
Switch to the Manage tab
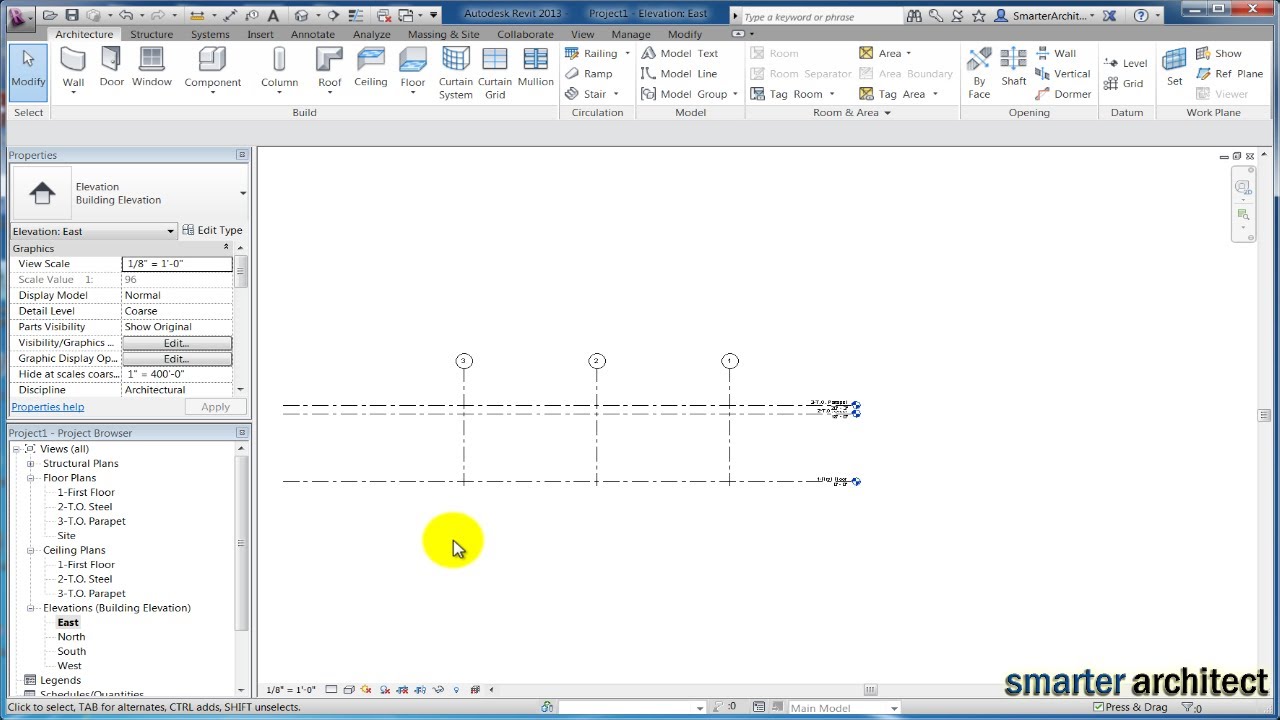[x=631, y=34]
